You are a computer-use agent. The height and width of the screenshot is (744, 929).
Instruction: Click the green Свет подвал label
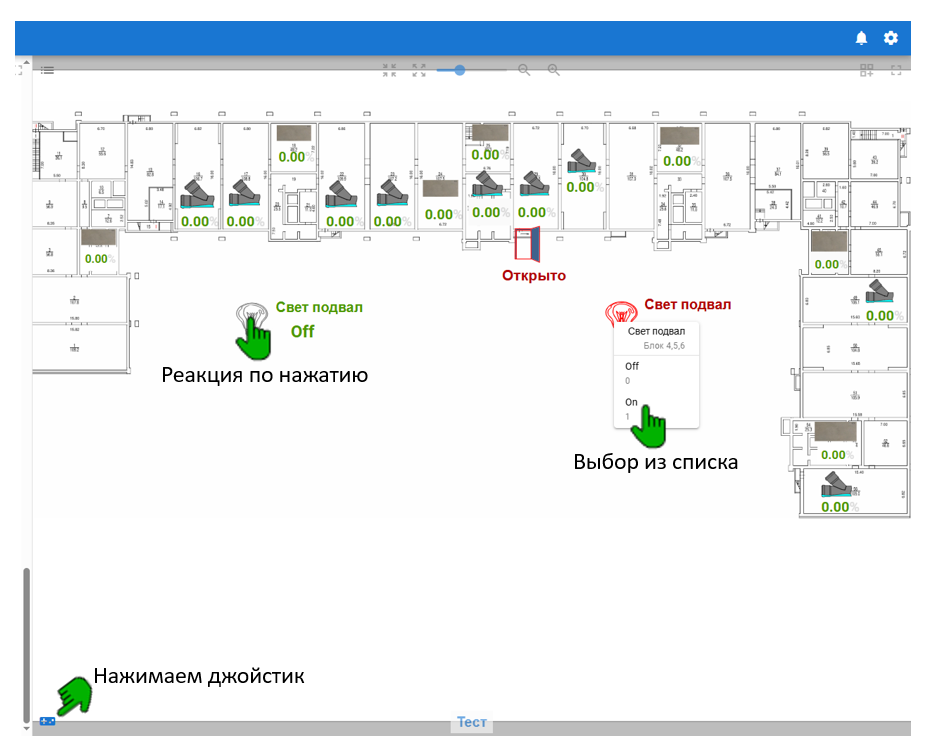319,307
